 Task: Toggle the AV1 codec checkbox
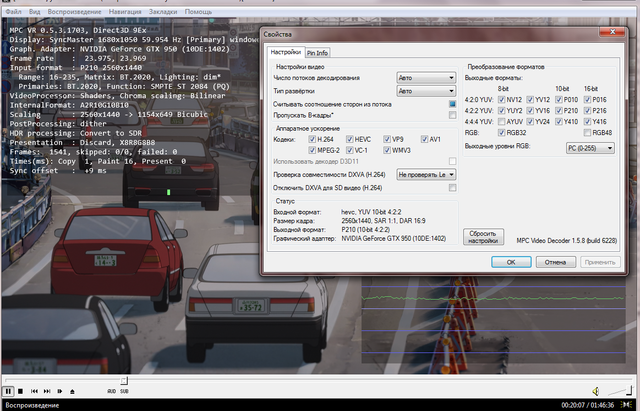click(x=424, y=139)
